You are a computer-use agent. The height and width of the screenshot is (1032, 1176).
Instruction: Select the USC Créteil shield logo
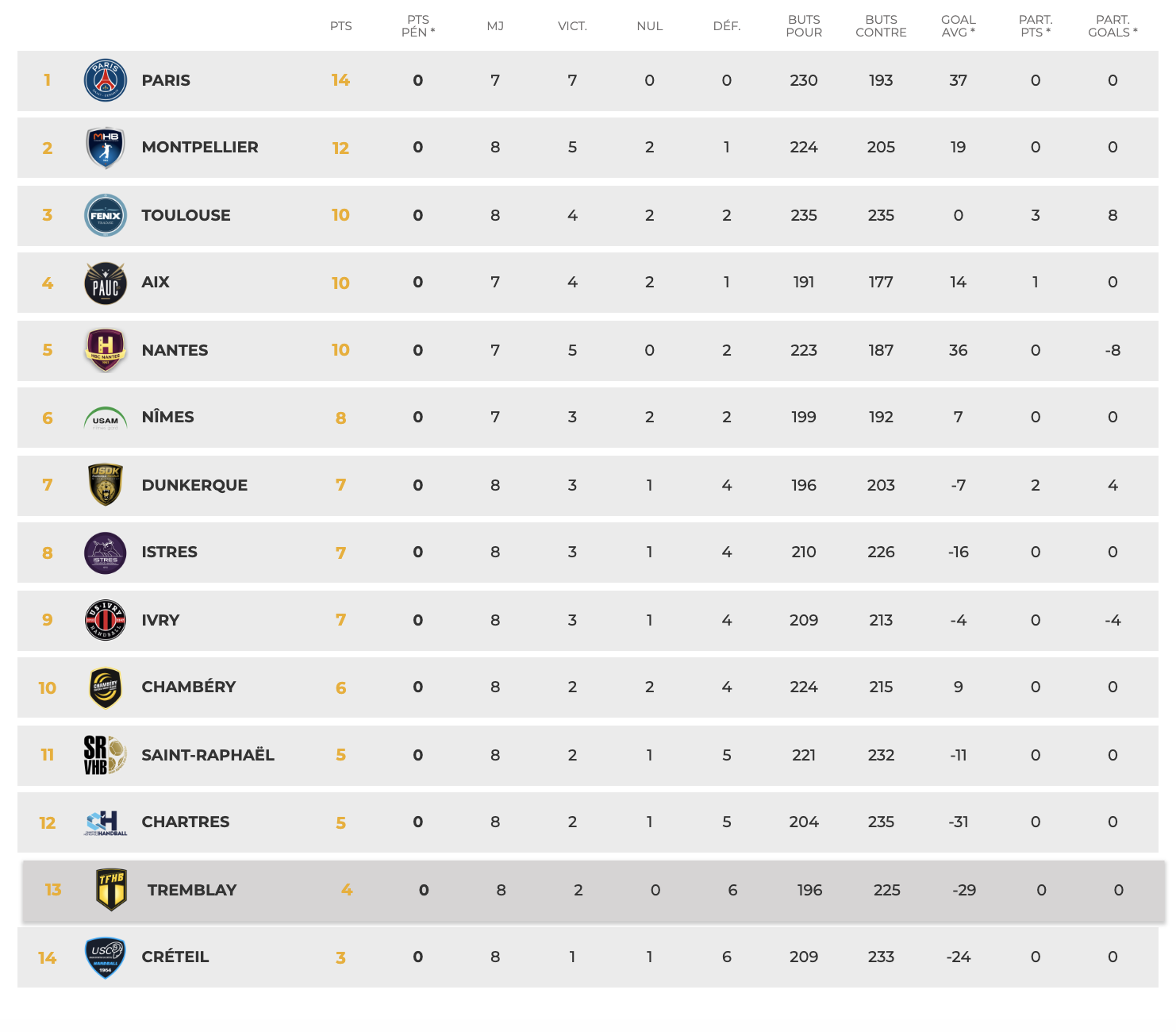[x=106, y=957]
